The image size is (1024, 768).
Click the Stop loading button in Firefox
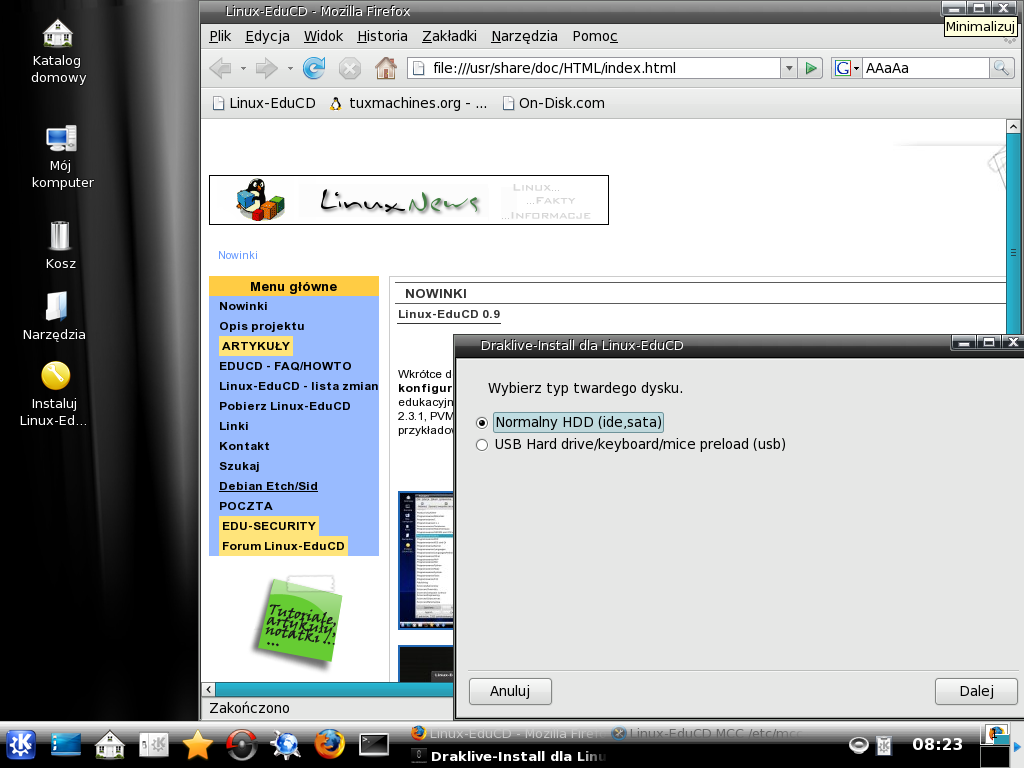coord(350,68)
